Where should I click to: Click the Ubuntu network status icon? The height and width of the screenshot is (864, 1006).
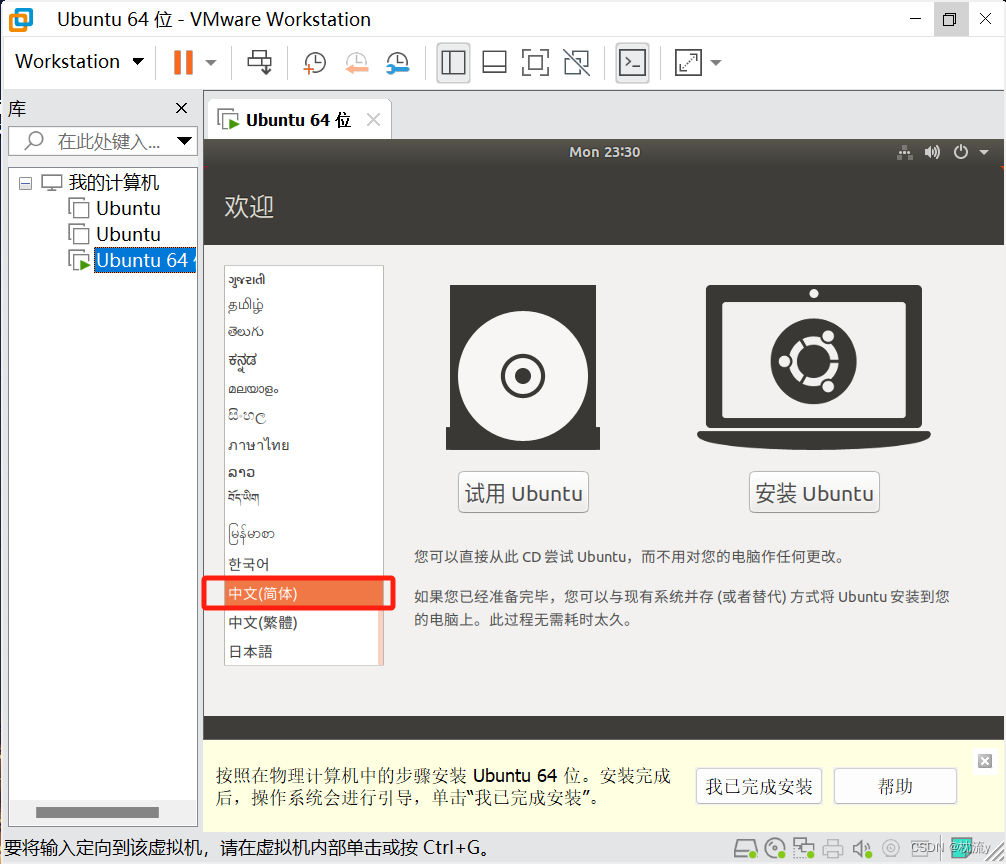(x=905, y=153)
